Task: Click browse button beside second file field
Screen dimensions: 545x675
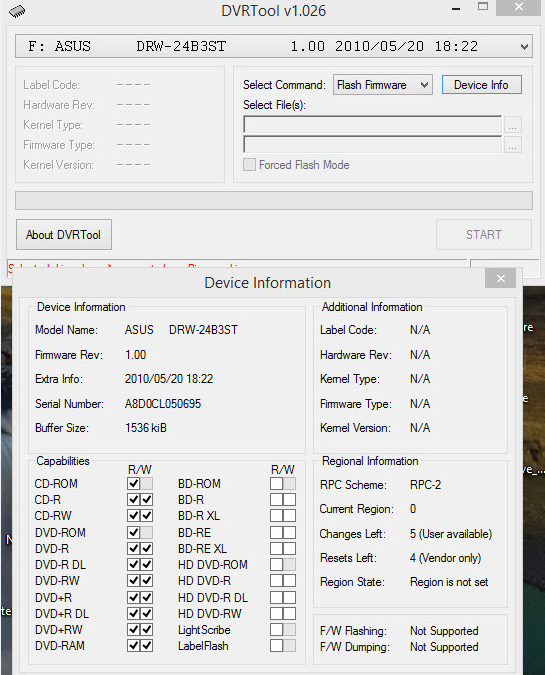Action: (512, 145)
